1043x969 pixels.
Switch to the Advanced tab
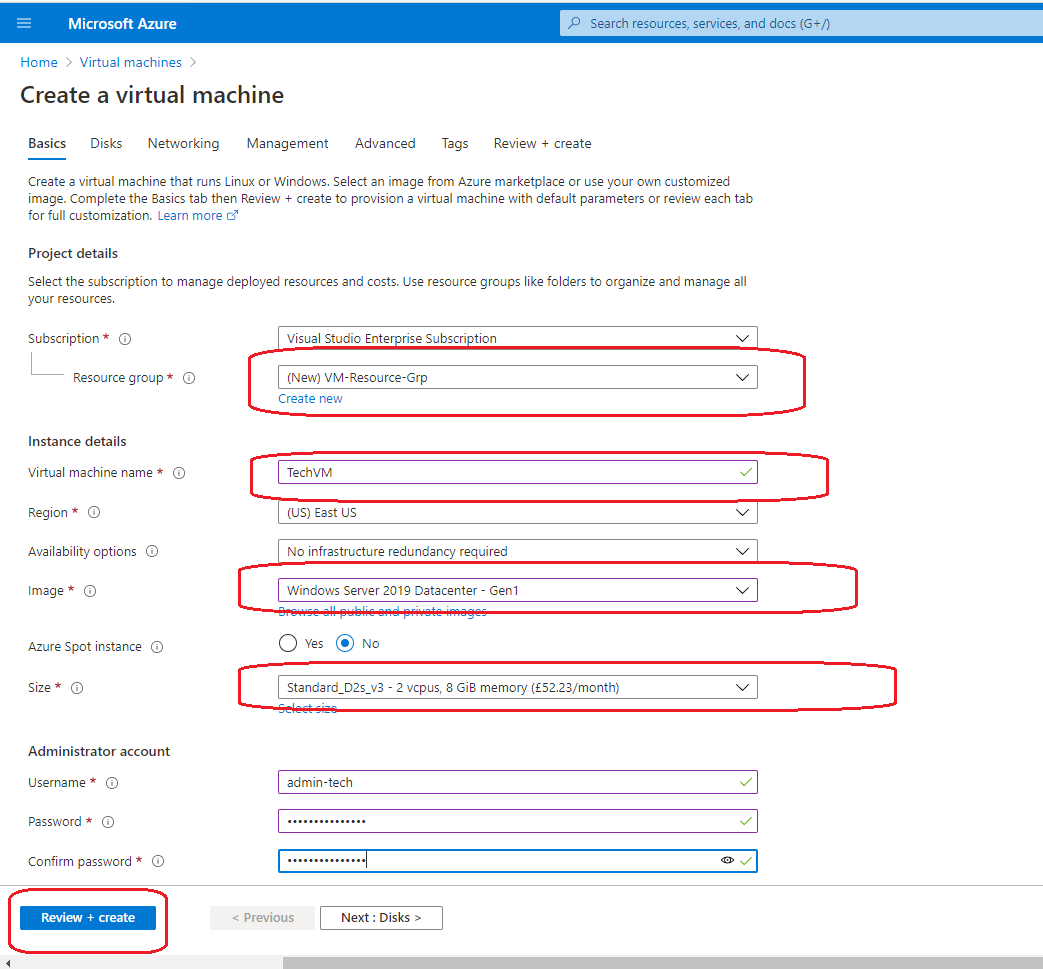(385, 144)
